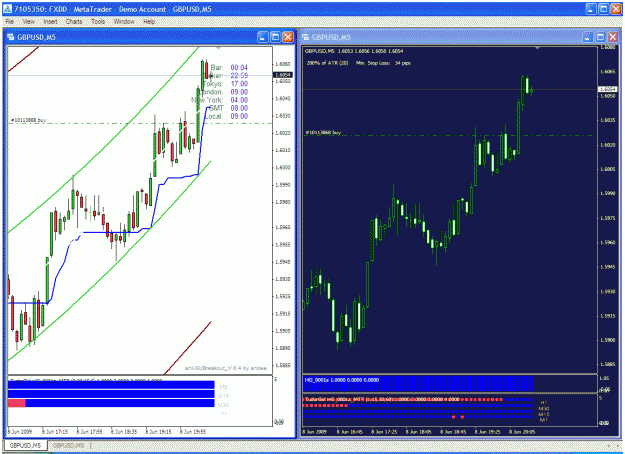Viewport: 625px width, 454px height.
Task: Click the chart icon in left GBPUSD,M5 window title
Action: (x=11, y=37)
